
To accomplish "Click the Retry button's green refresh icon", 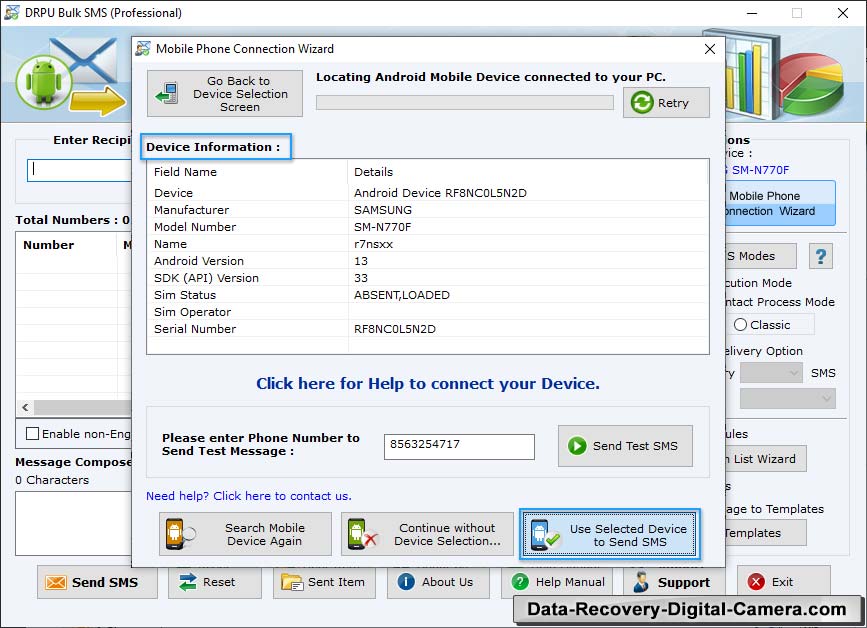I will pyautogui.click(x=642, y=103).
